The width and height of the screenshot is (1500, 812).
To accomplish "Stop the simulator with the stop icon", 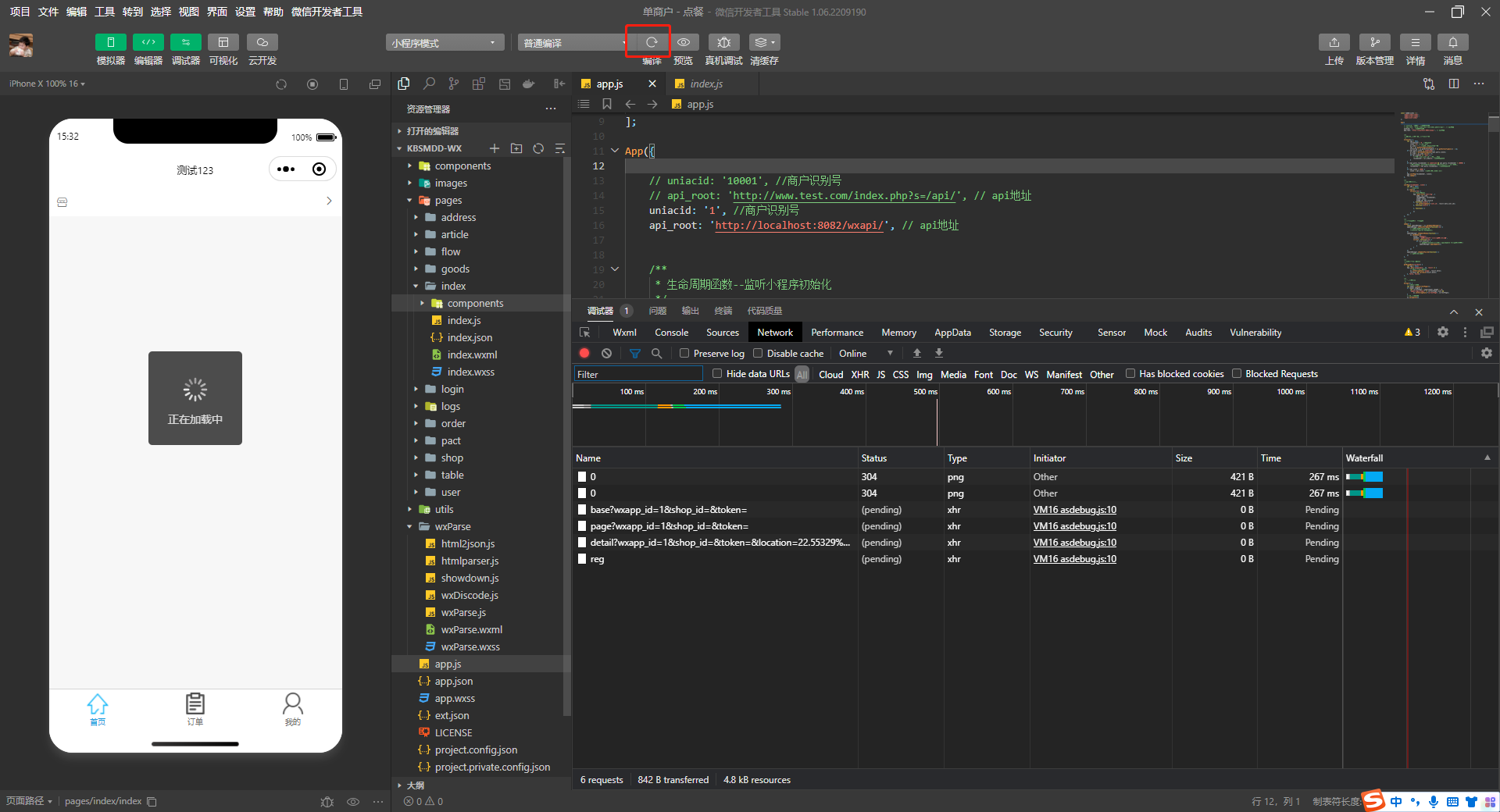I will coord(312,84).
